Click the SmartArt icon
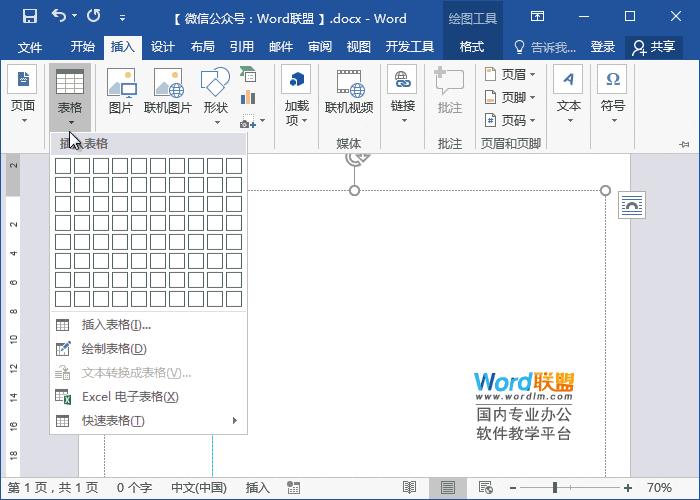Viewport: 700px width, 500px height. (248, 75)
